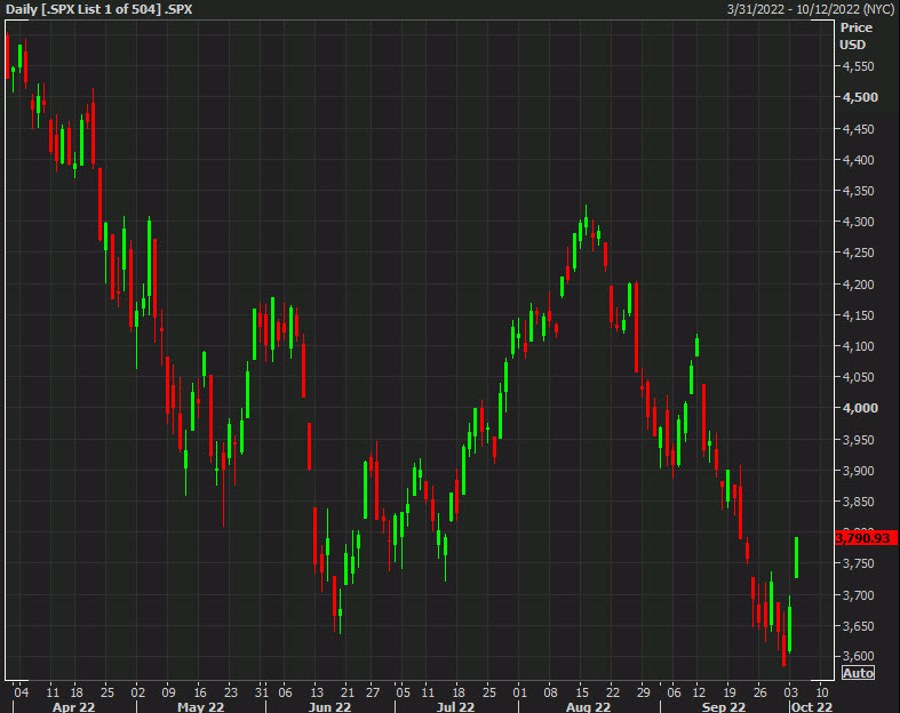The width and height of the screenshot is (900, 713).
Task: Click the Auto scale button
Action: coord(858,673)
